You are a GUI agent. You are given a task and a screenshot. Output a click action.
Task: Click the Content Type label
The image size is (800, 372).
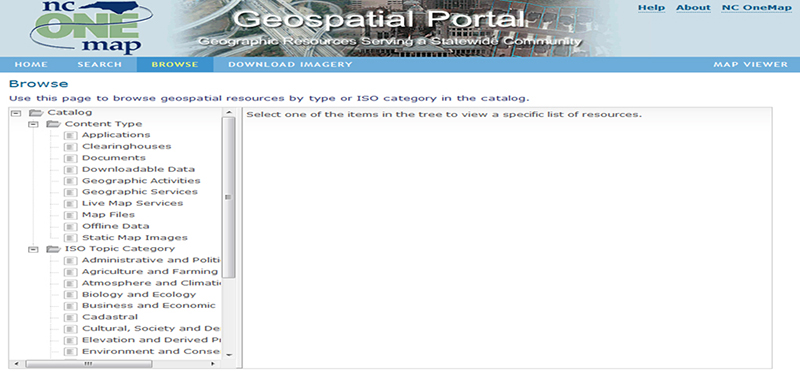click(104, 124)
